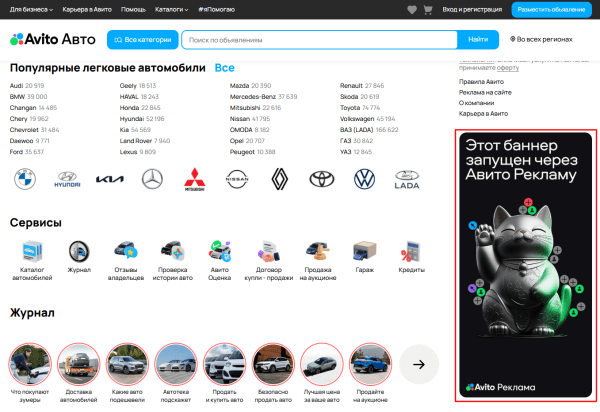Screen dimensions: 600x412
Task: Open the Помощь menu item
Action: click(133, 9)
